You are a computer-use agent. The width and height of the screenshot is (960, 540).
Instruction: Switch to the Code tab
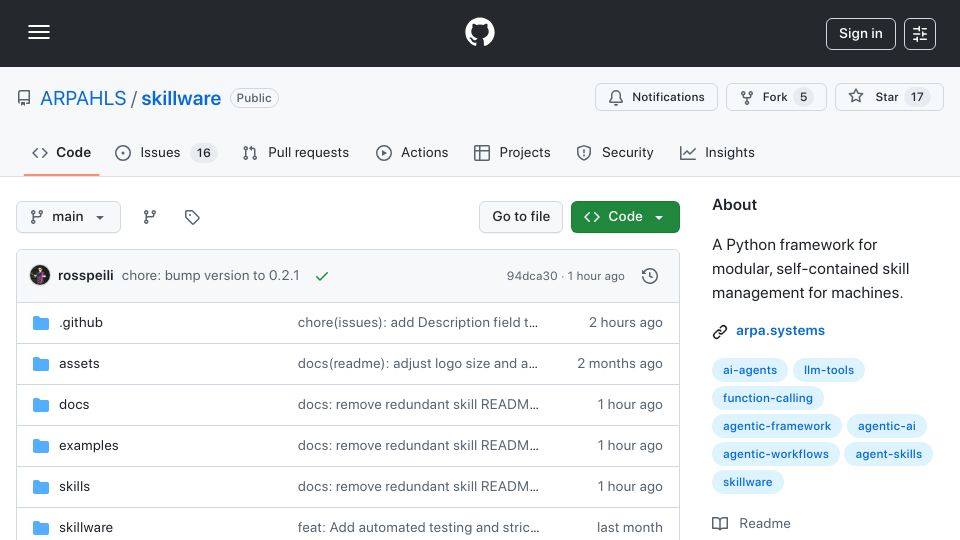[x=61, y=152]
